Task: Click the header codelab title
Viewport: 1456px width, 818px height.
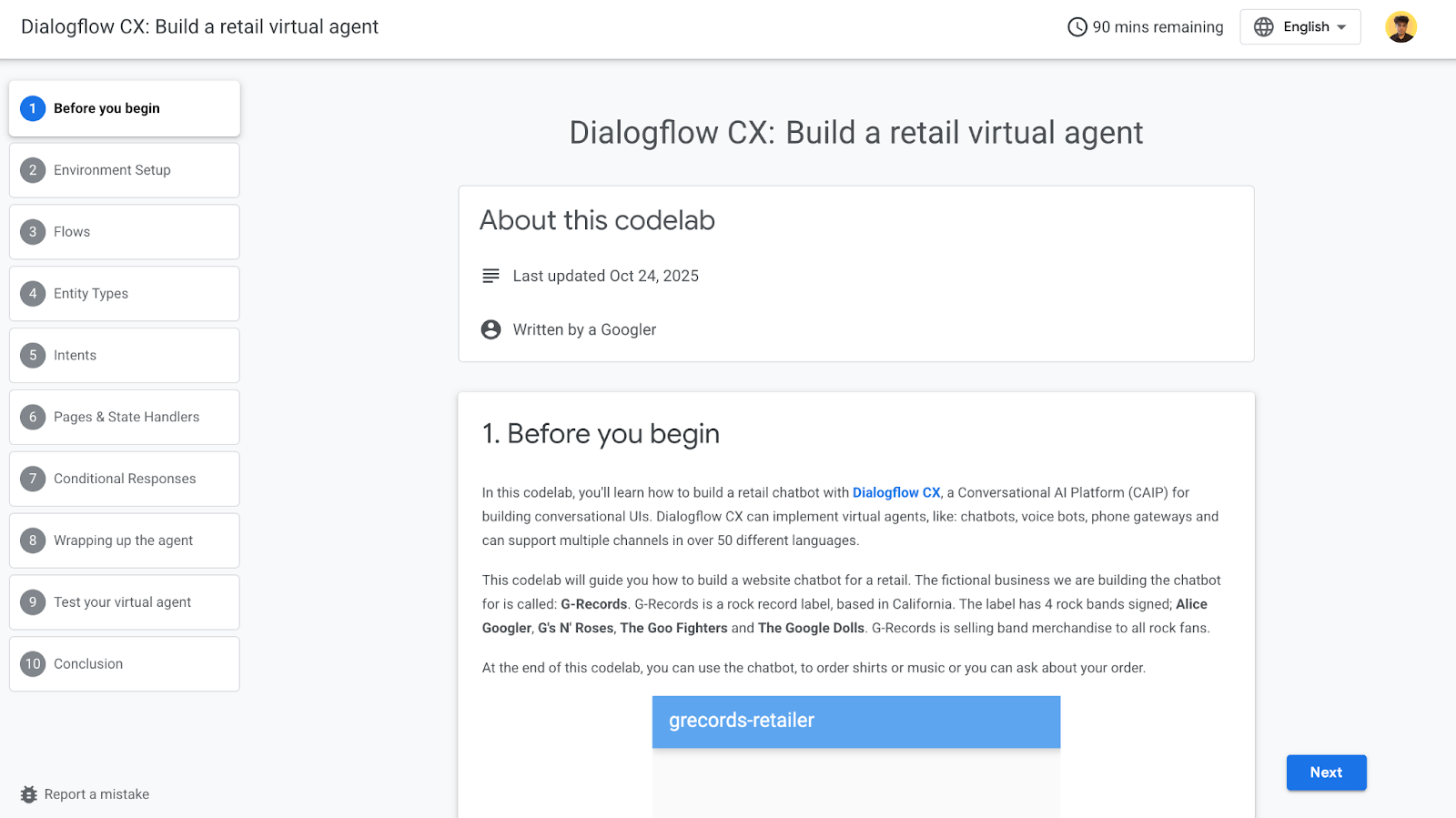Action: tap(199, 27)
